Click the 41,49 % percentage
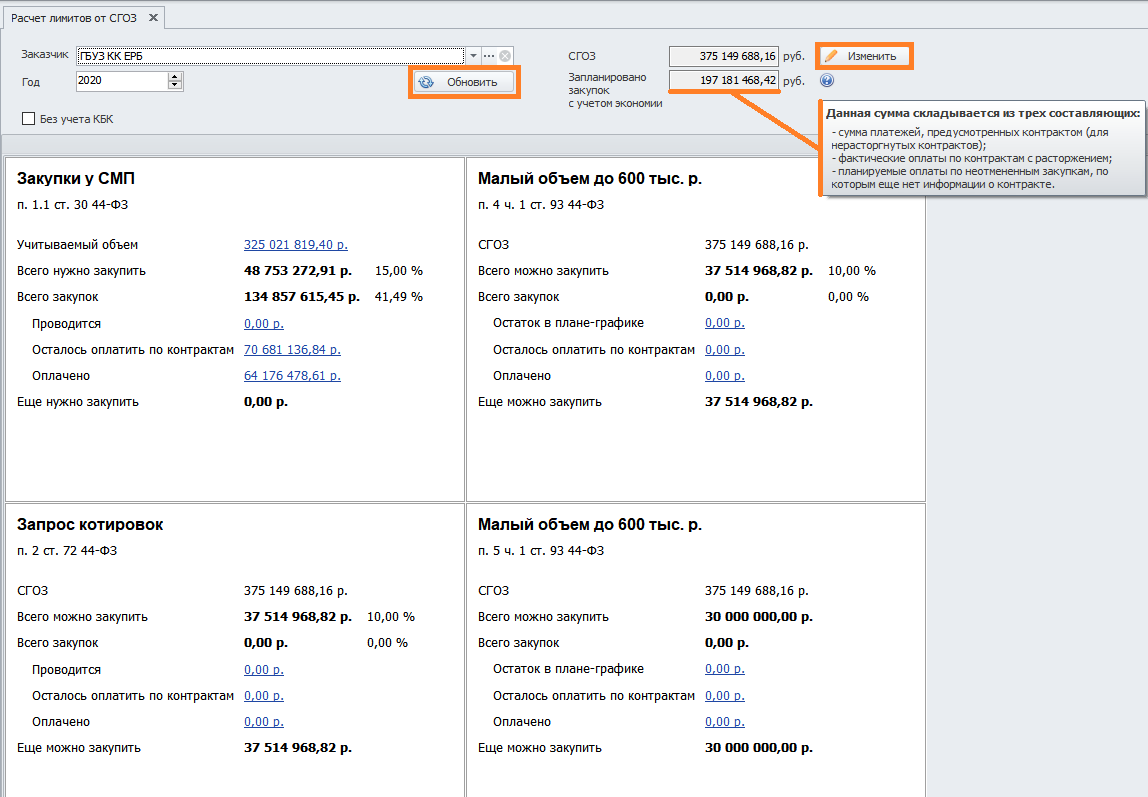Viewport: 1148px width, 797px height. click(399, 297)
